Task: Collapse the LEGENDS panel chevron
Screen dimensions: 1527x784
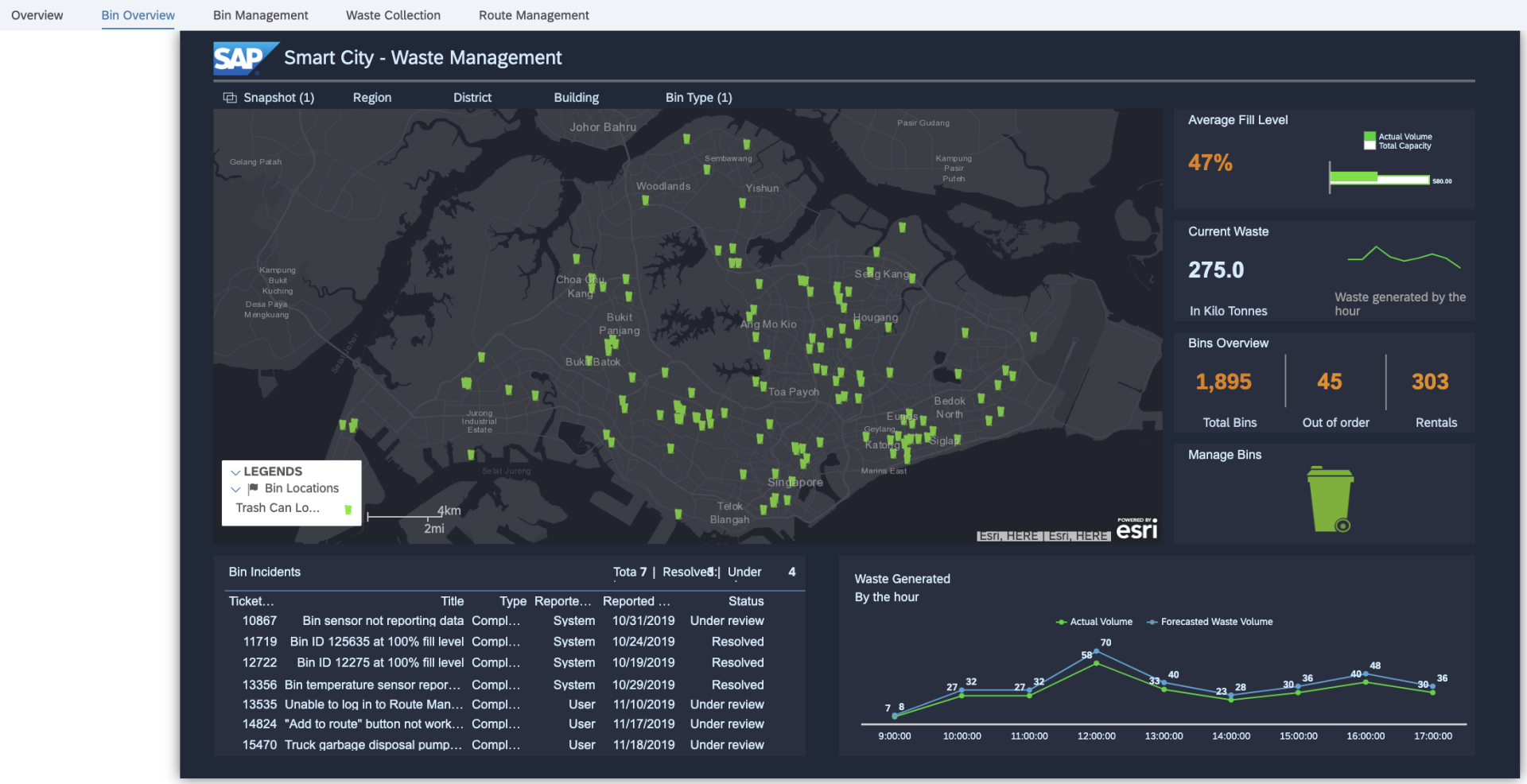Action: tap(235, 472)
